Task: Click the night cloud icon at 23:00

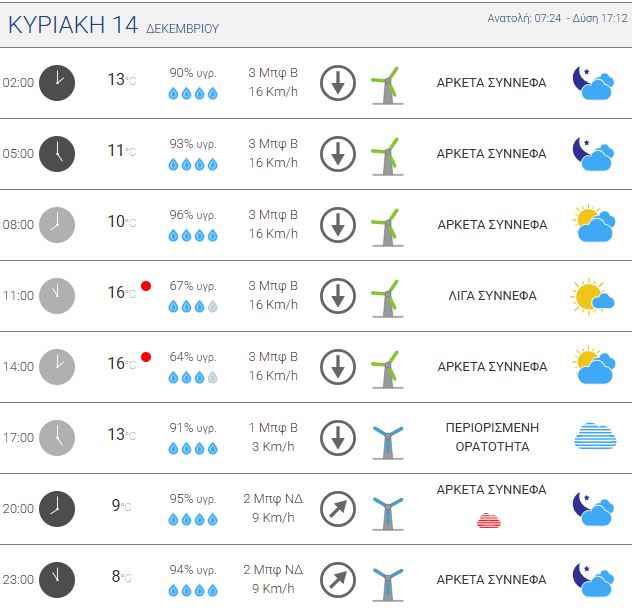Action: click(592, 579)
